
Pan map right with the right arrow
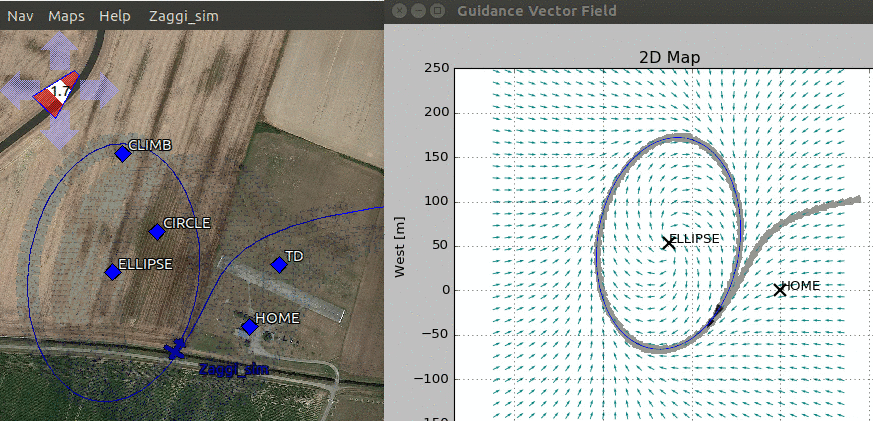click(99, 90)
